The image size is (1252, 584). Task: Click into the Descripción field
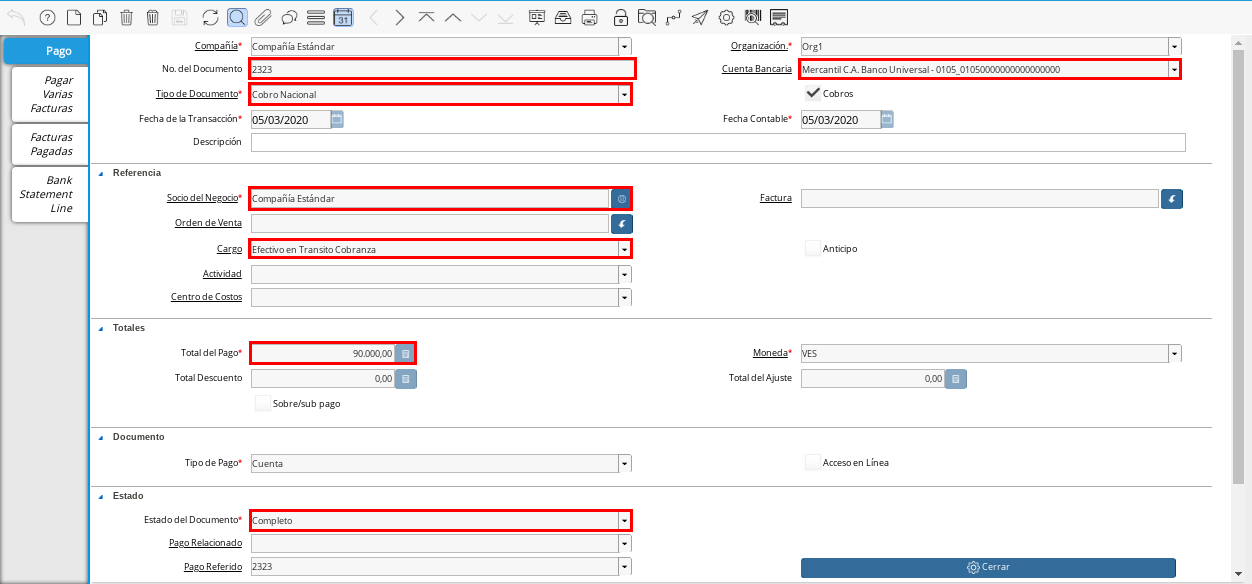tap(718, 142)
